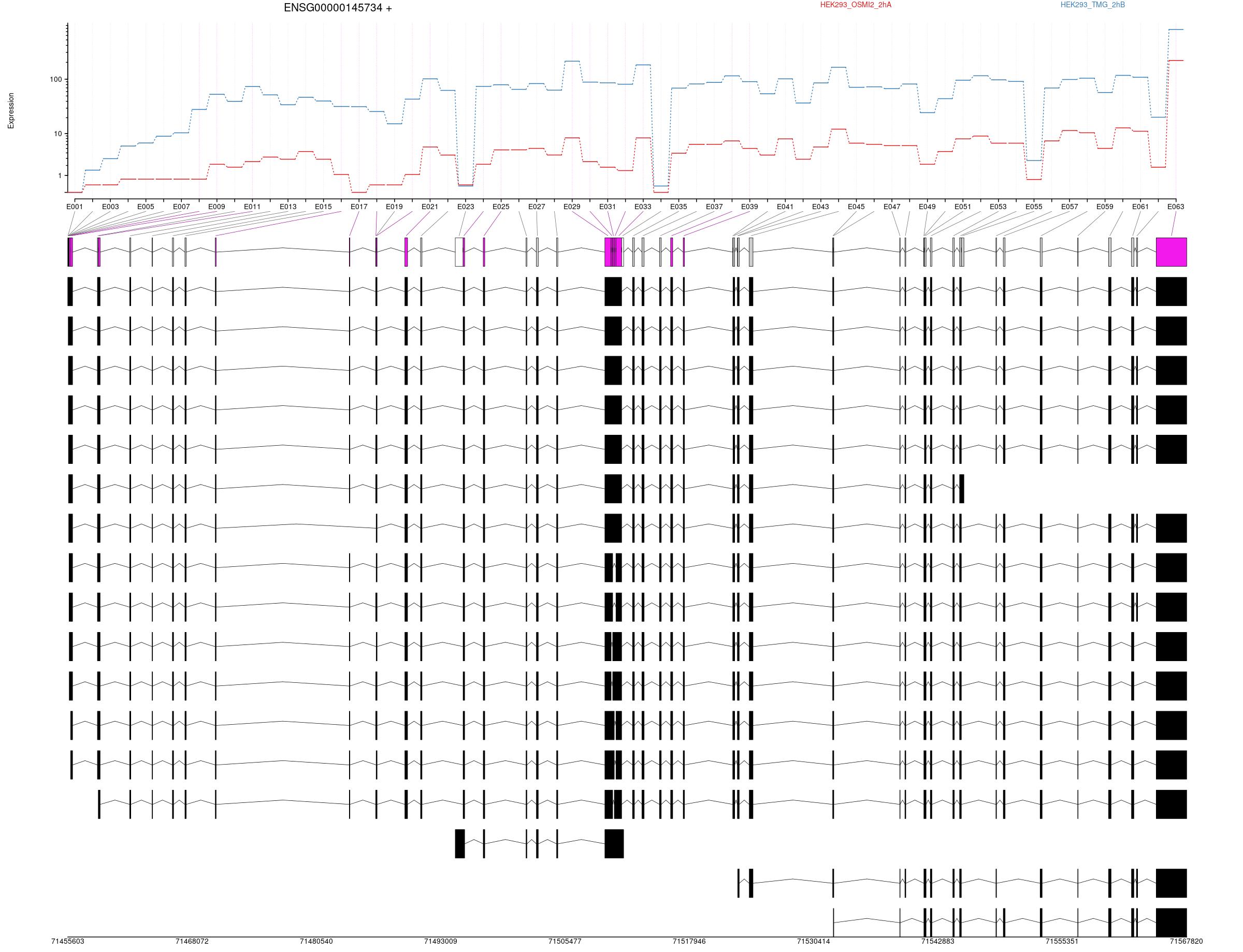The image size is (1243, 952).
Task: Select exon label E037
Action: (714, 207)
